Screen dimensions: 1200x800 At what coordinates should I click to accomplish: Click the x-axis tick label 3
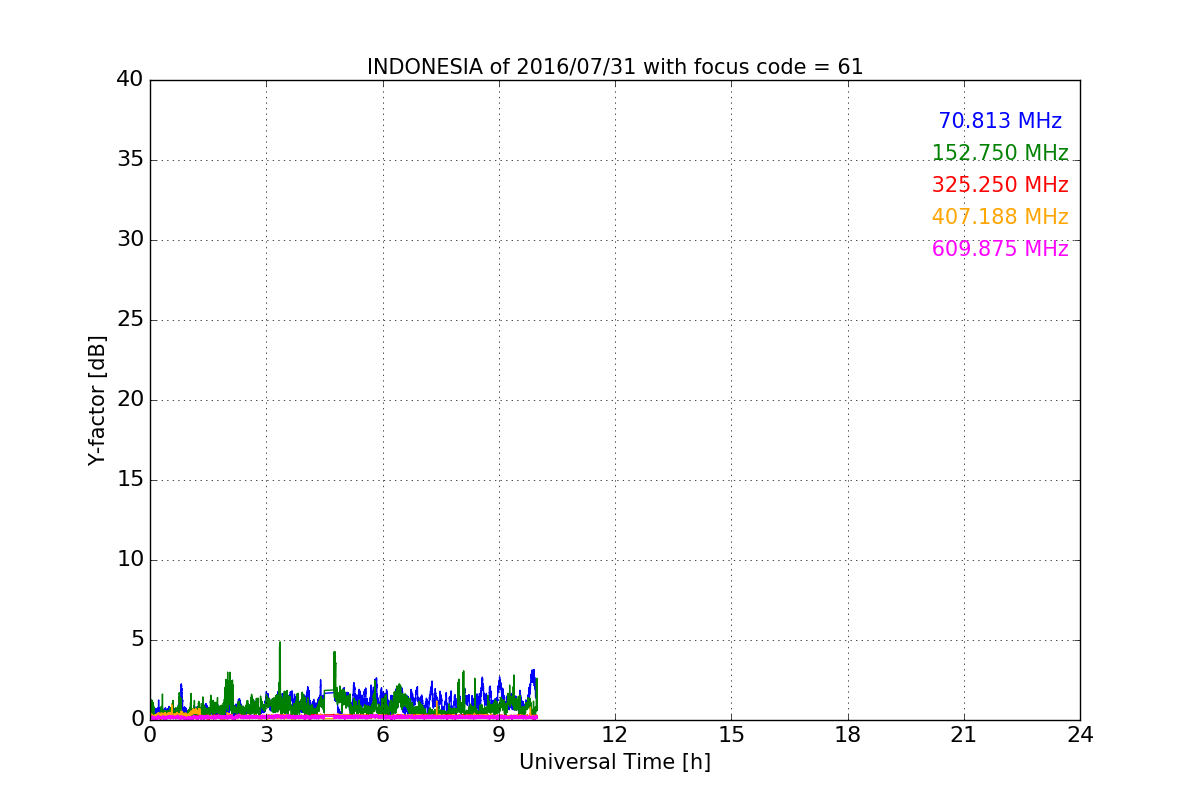point(266,735)
